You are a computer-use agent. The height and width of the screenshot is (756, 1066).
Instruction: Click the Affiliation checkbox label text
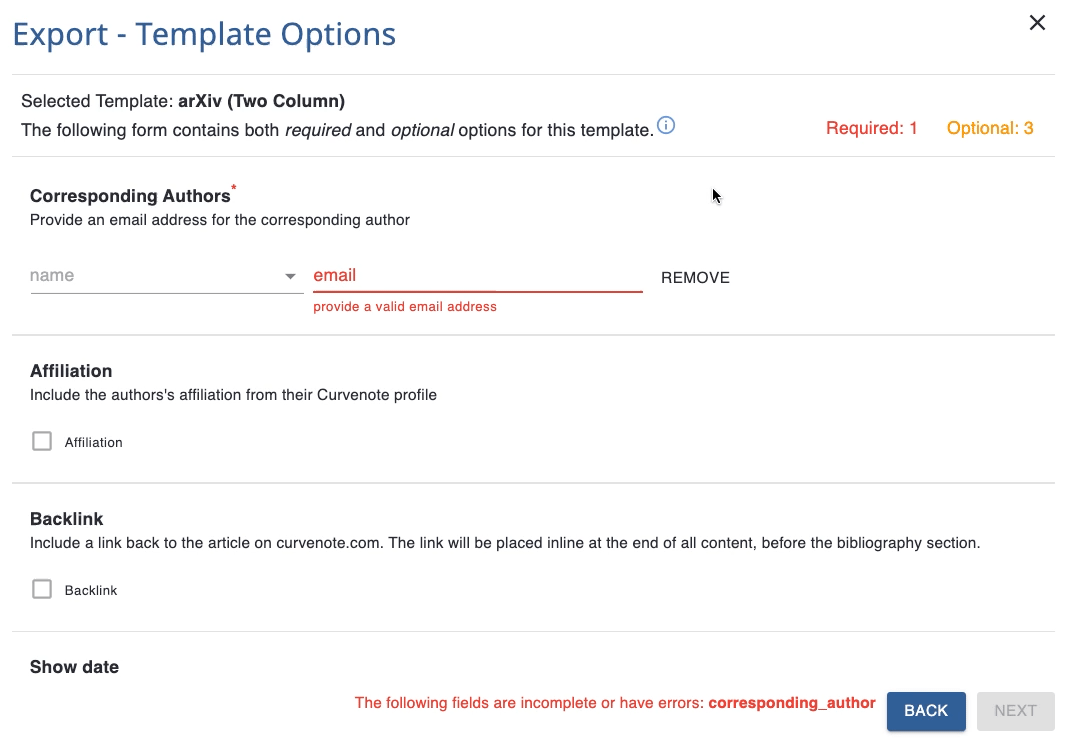point(94,442)
